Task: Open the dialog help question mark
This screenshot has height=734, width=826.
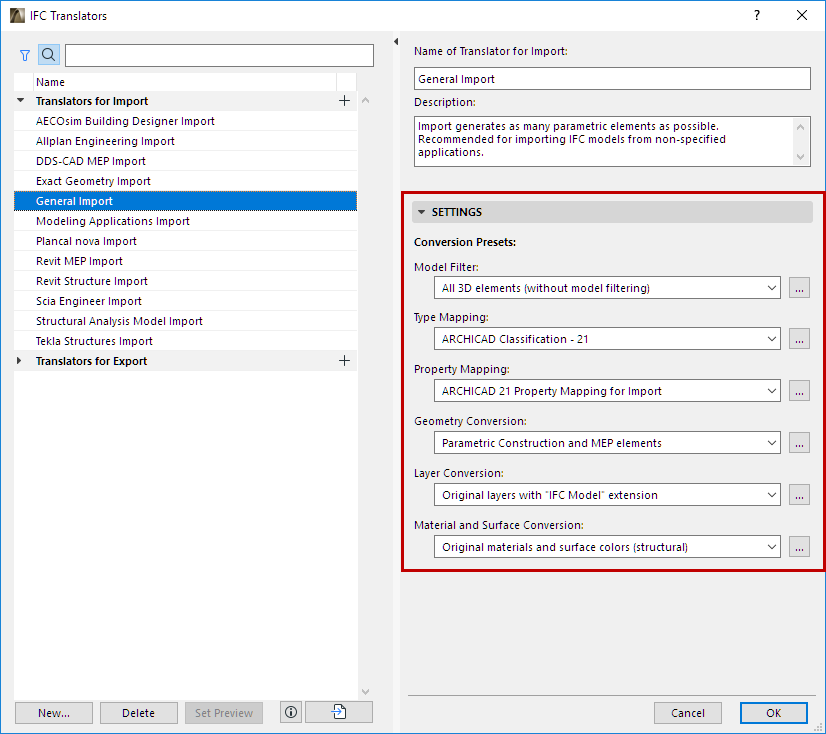Action: coord(757,15)
